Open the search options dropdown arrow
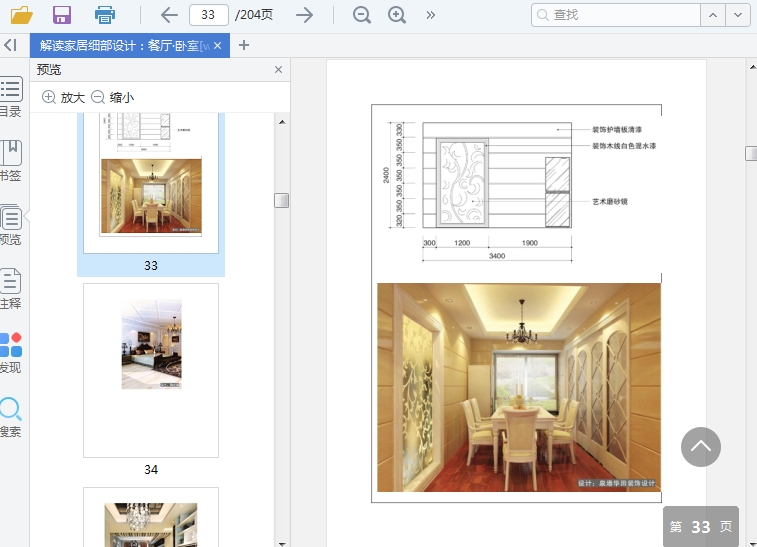The image size is (757, 547). click(739, 15)
